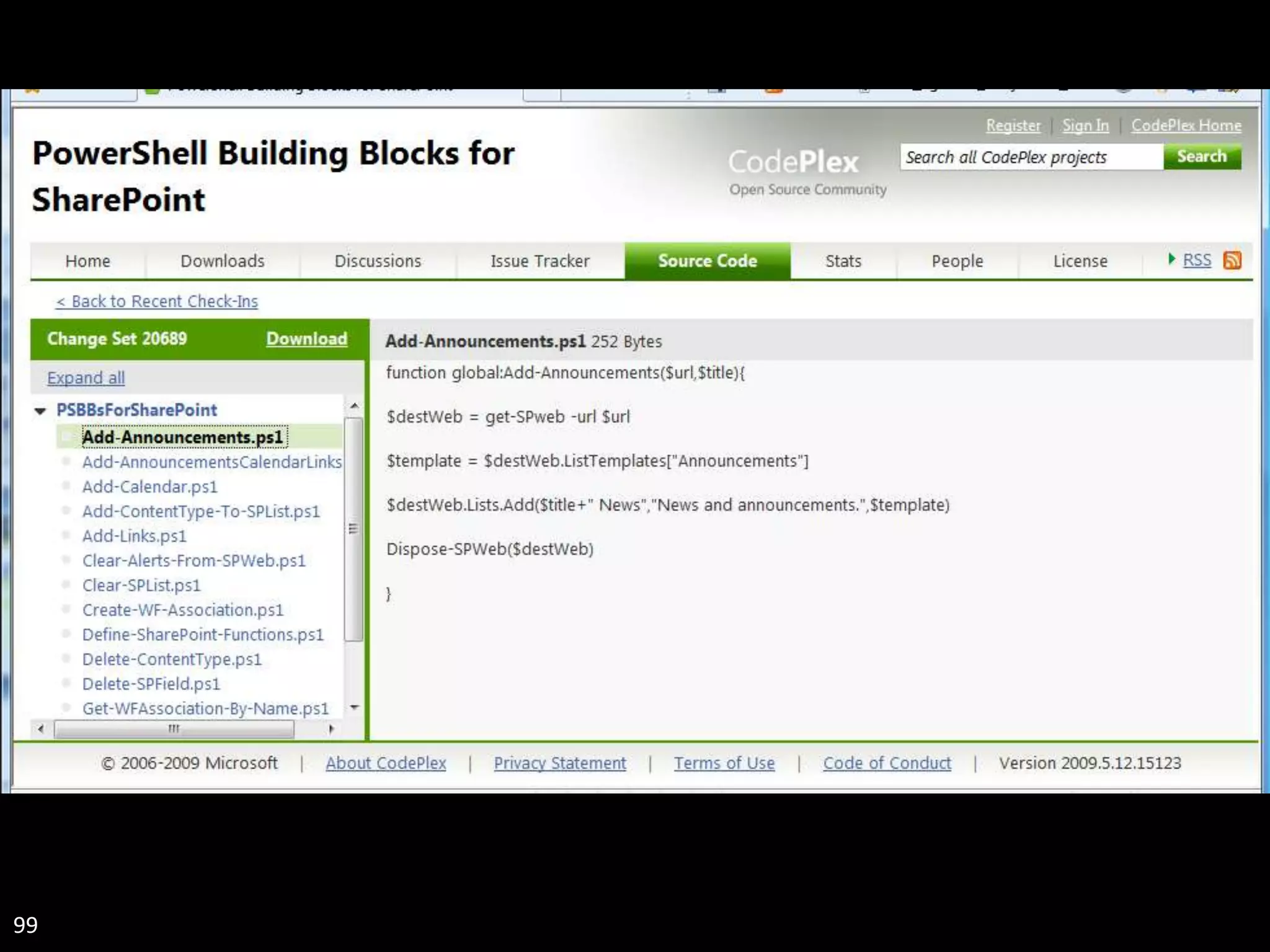Image resolution: width=1270 pixels, height=952 pixels.
Task: Click the tree scroll left arrow
Action: (x=41, y=729)
